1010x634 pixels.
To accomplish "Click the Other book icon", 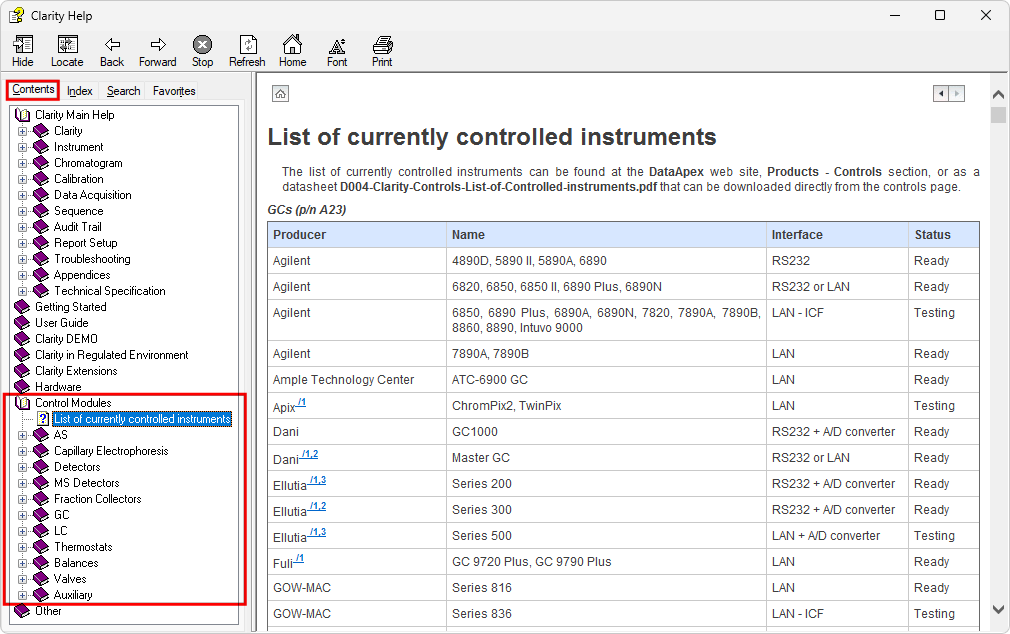I will [x=22, y=611].
